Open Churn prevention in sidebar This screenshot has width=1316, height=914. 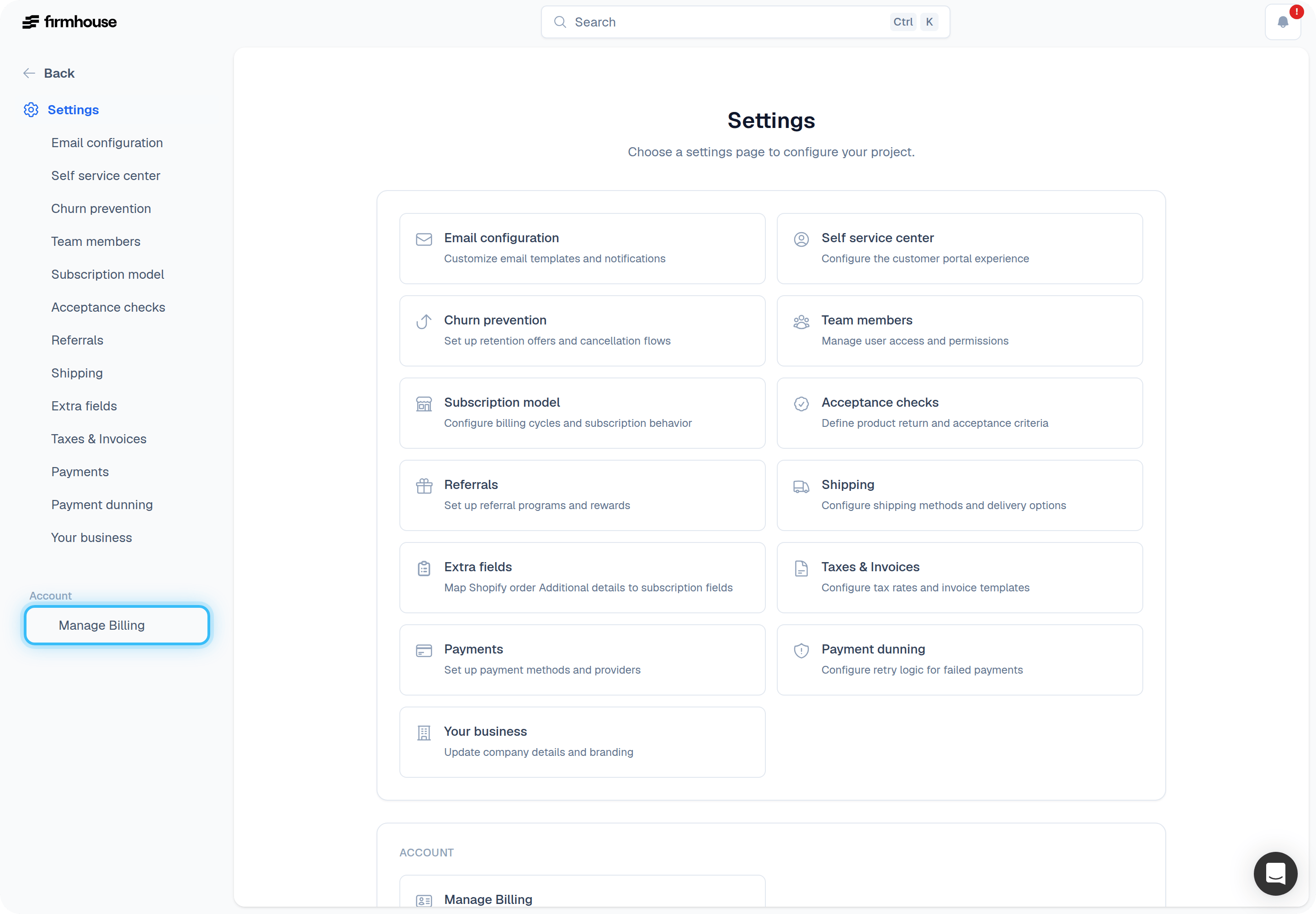point(101,208)
